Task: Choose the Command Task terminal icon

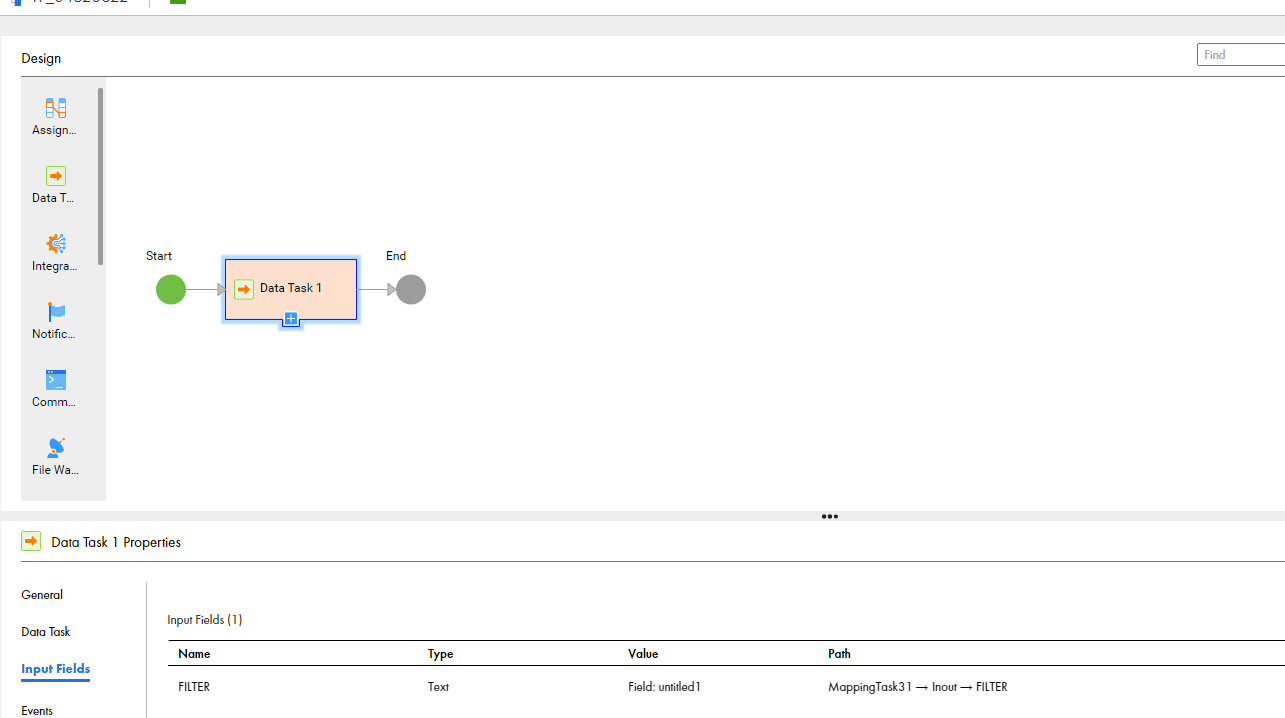Action: pyautogui.click(x=56, y=380)
